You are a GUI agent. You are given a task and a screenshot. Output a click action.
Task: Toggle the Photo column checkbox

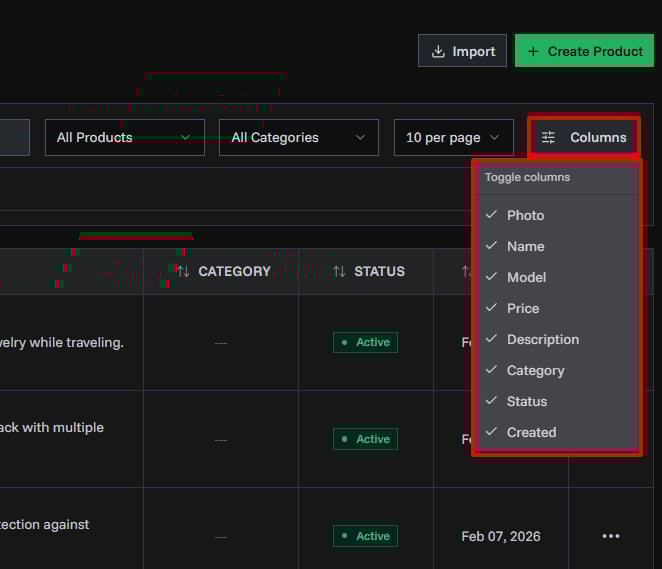[x=557, y=215]
